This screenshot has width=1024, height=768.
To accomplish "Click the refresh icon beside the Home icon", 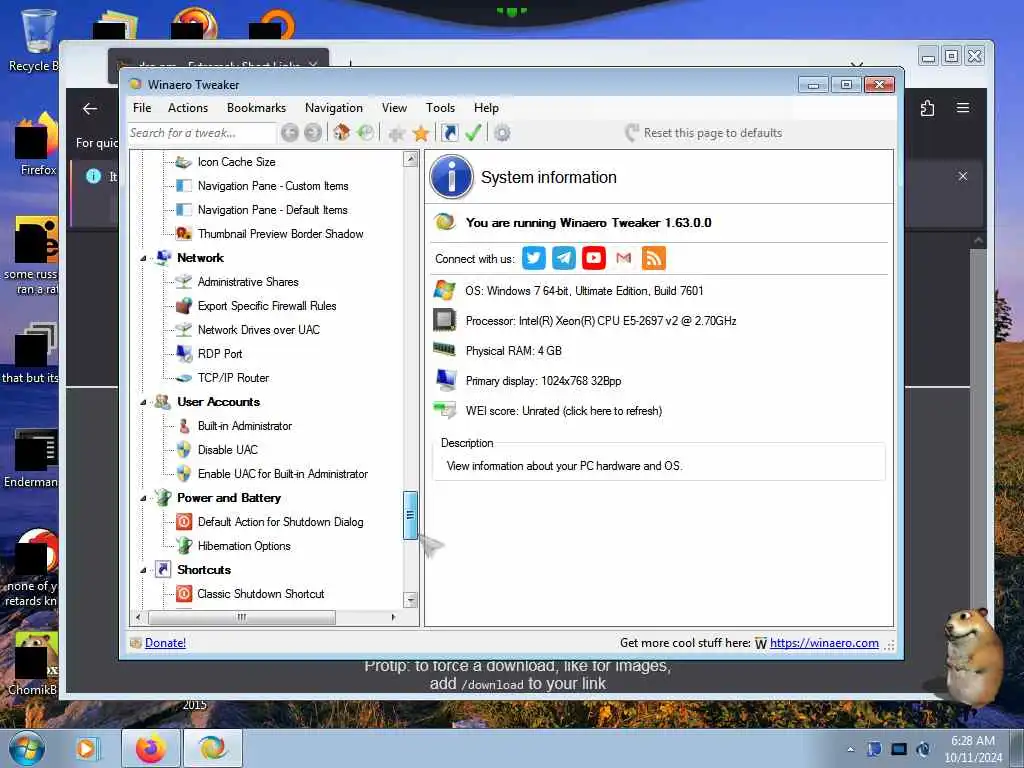I will point(366,133).
